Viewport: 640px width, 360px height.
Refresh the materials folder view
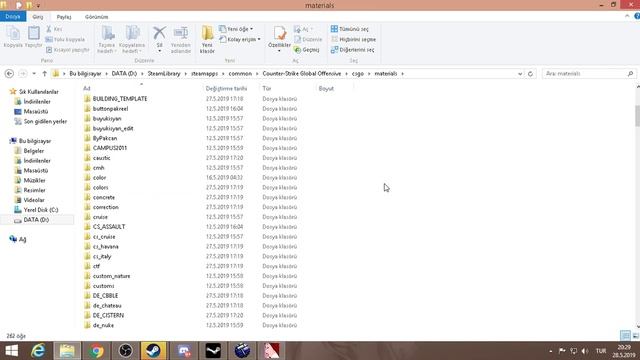tap(530, 74)
